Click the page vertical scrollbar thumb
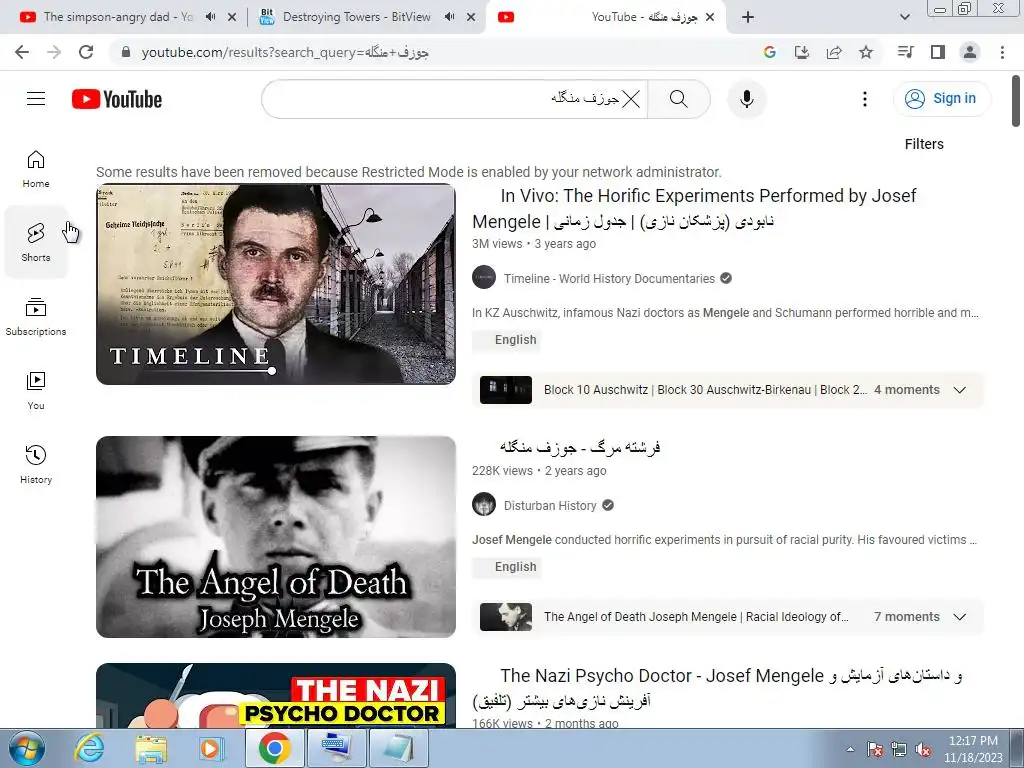1024x768 pixels. (1016, 101)
